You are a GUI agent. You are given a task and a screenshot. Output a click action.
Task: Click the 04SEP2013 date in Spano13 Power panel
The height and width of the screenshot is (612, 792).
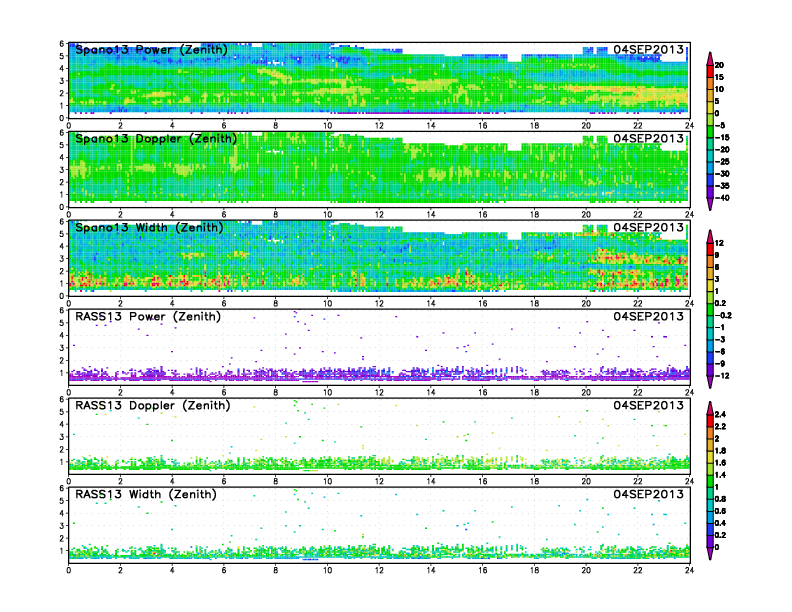(649, 49)
